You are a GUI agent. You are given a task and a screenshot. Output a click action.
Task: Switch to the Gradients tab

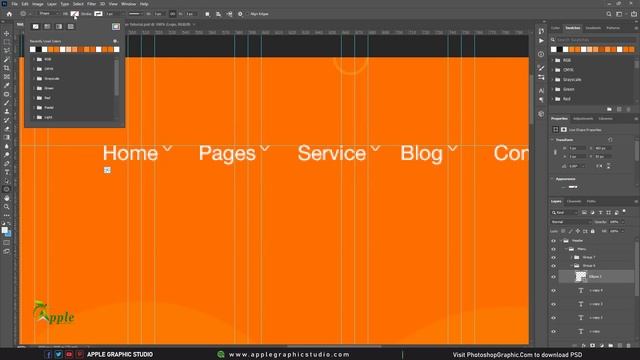pyautogui.click(x=593, y=28)
